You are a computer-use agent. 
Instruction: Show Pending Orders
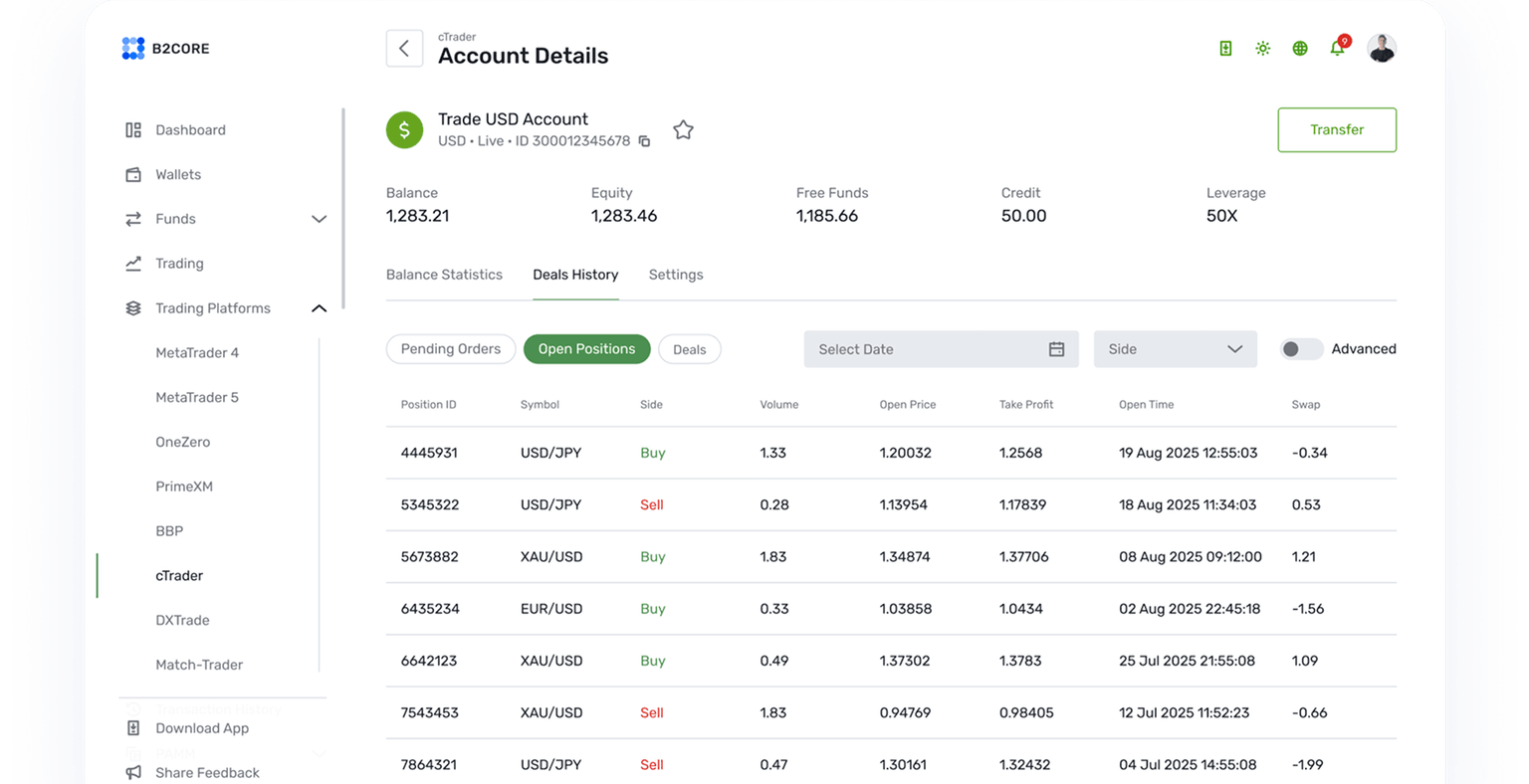451,349
